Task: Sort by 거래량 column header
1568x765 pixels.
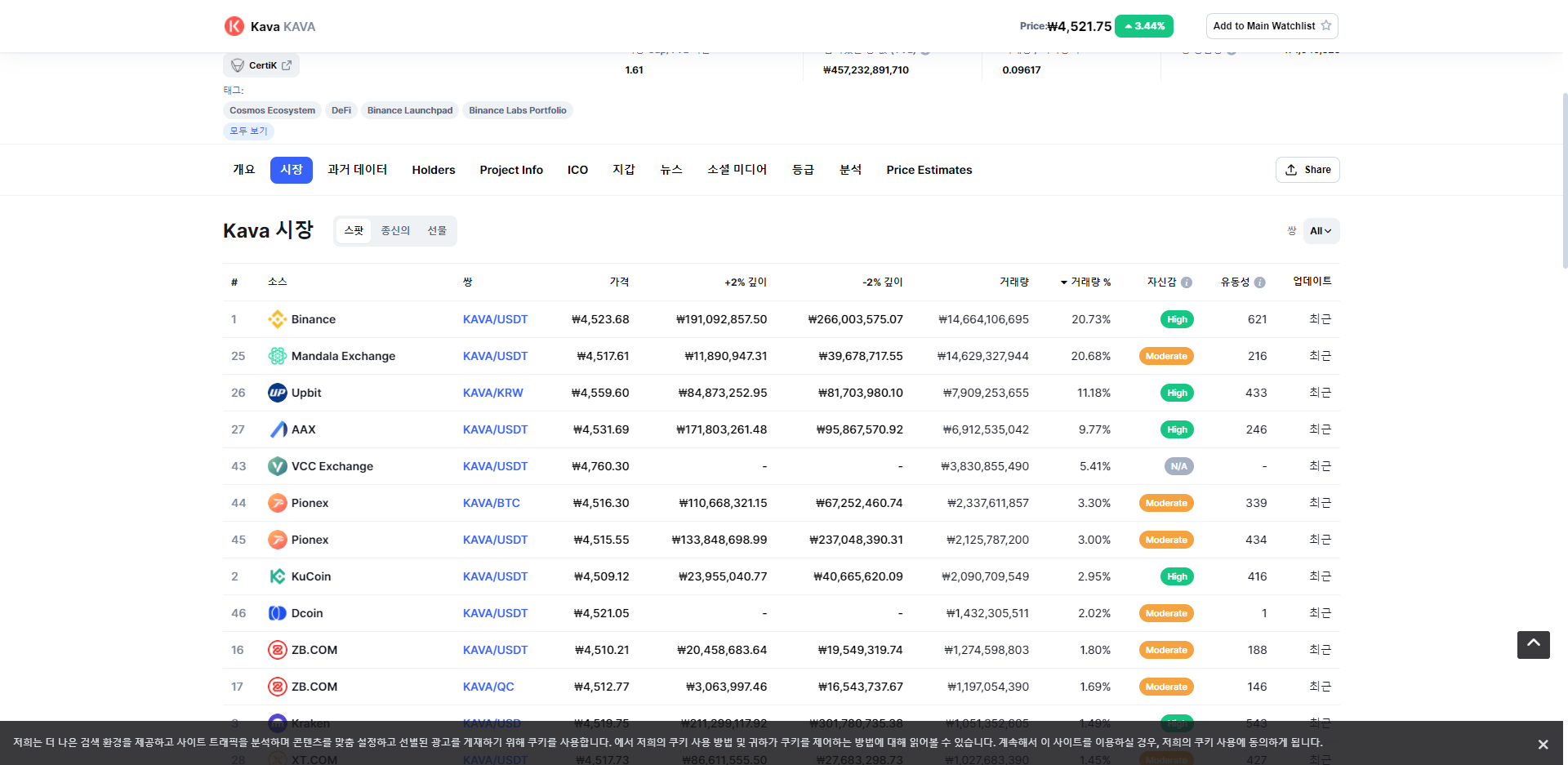Action: [1014, 282]
